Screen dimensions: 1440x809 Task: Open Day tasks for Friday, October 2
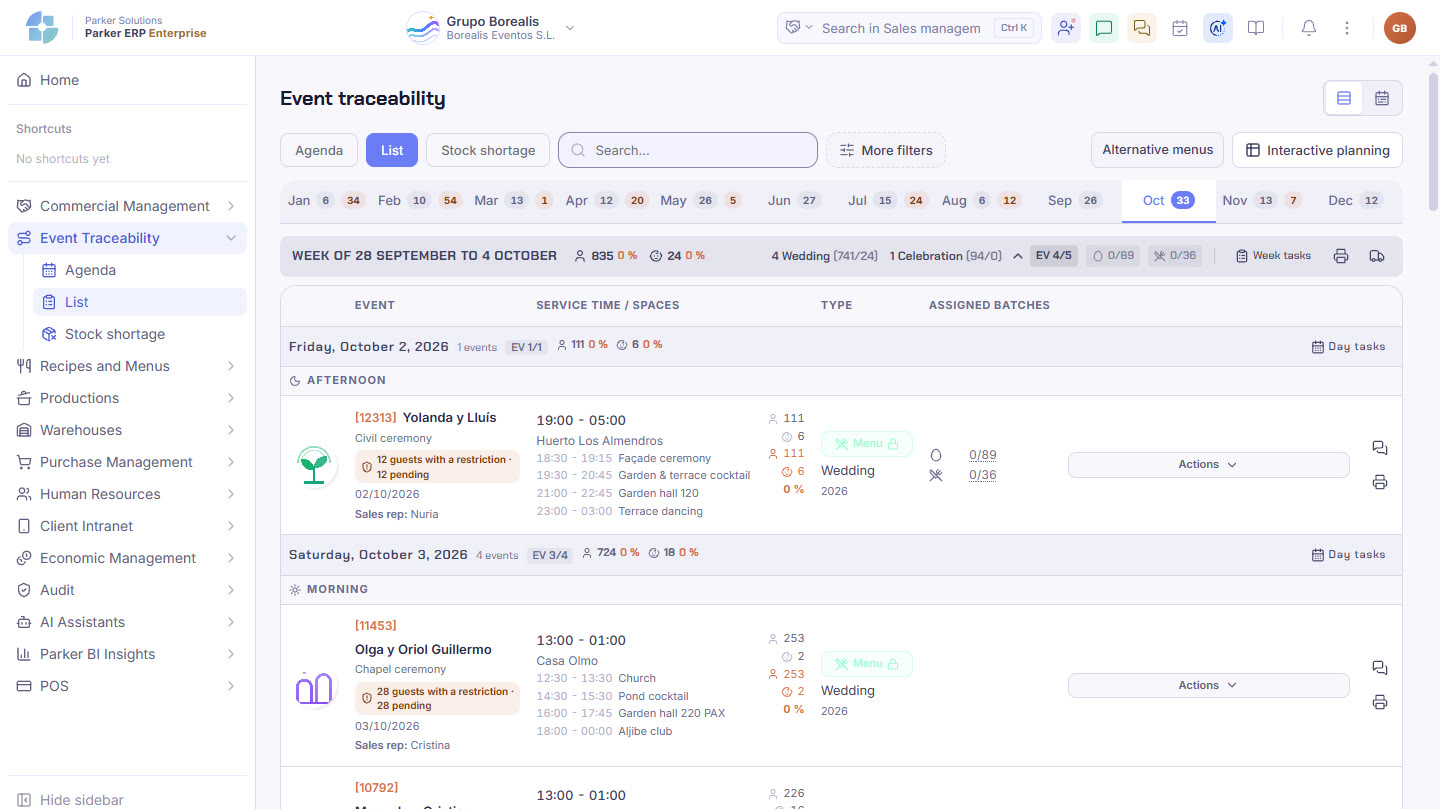click(x=1349, y=346)
